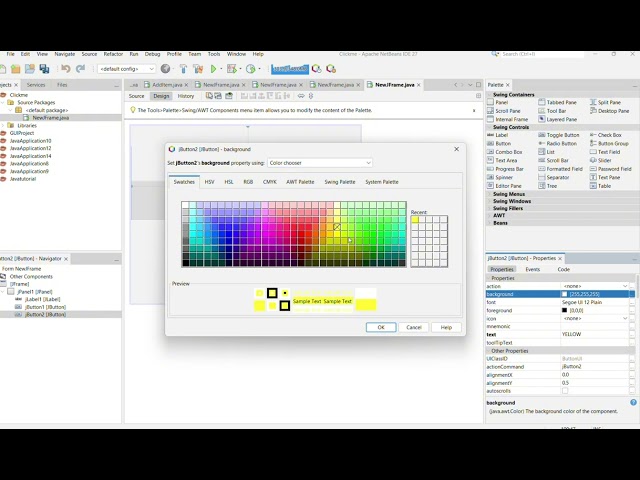Expand the Swing Menus palette category
640x480 pixels.
[x=490, y=194]
